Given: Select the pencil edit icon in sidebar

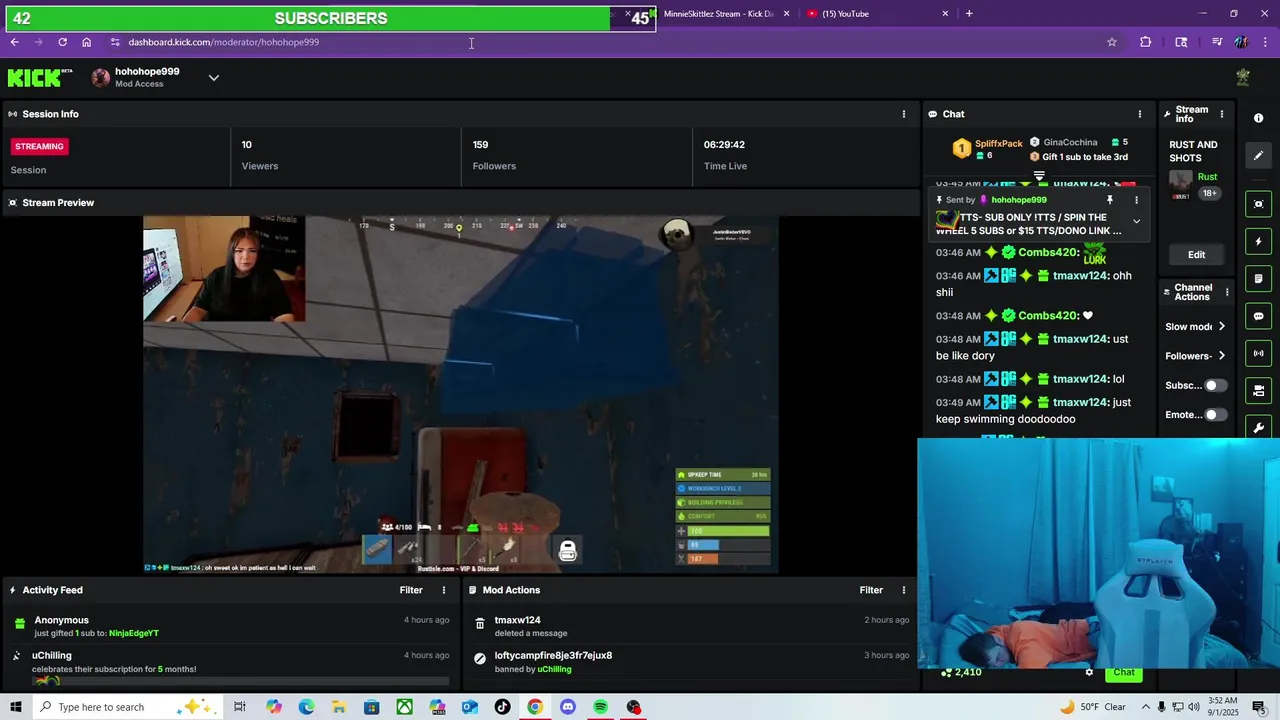Looking at the screenshot, I should click(1258, 155).
